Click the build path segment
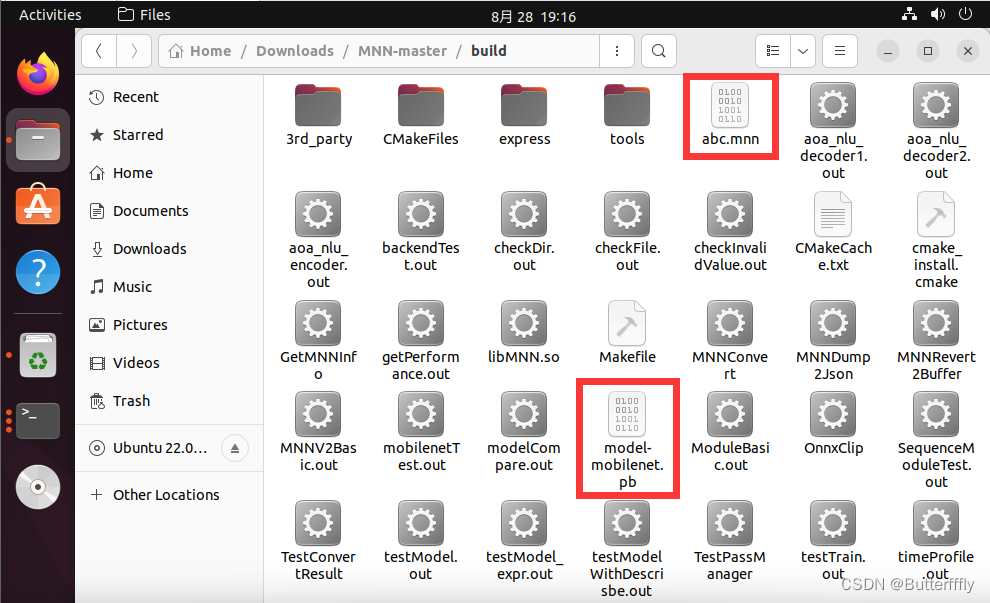Image resolution: width=990 pixels, height=603 pixels. 489,51
